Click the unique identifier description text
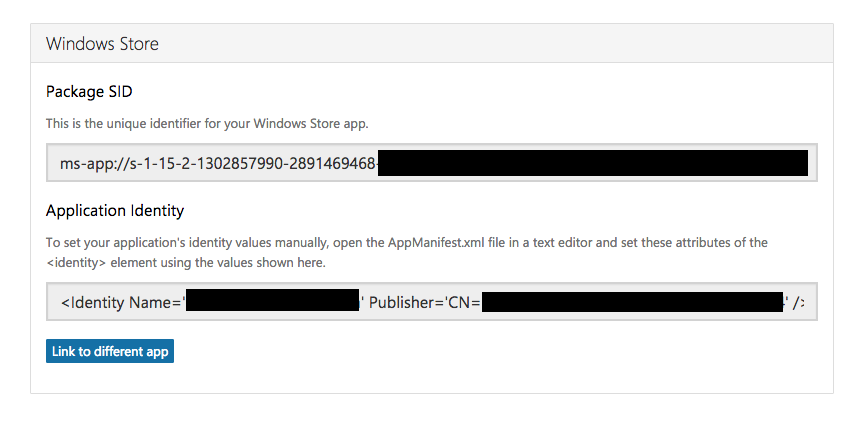Viewport: 853px width, 428px height. [x=207, y=124]
